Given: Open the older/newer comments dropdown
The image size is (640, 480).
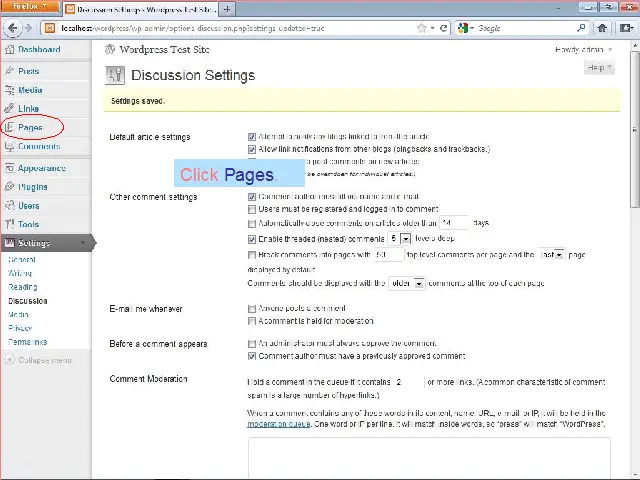Looking at the screenshot, I should [x=407, y=283].
